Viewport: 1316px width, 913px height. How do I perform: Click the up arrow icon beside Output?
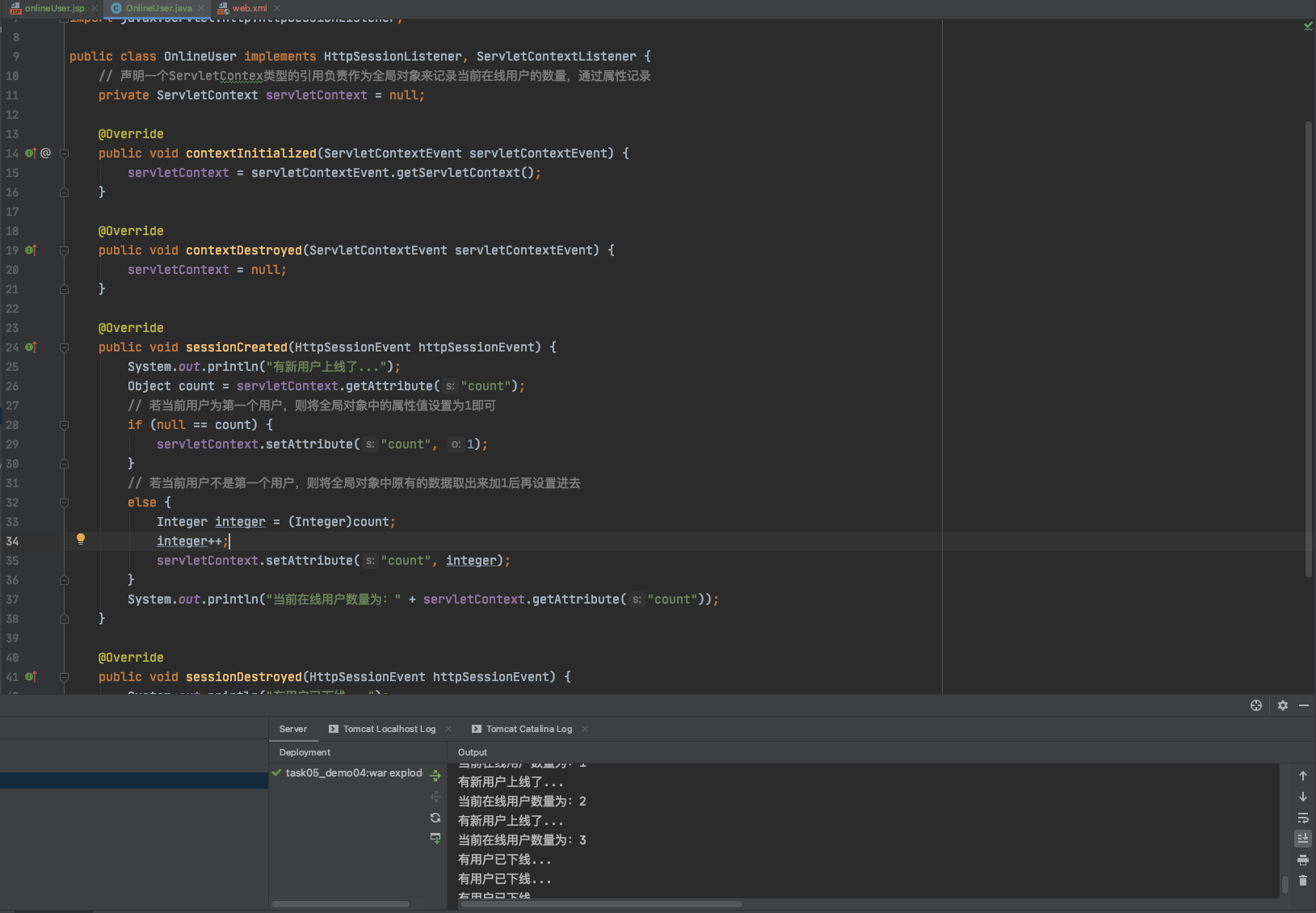click(1303, 776)
